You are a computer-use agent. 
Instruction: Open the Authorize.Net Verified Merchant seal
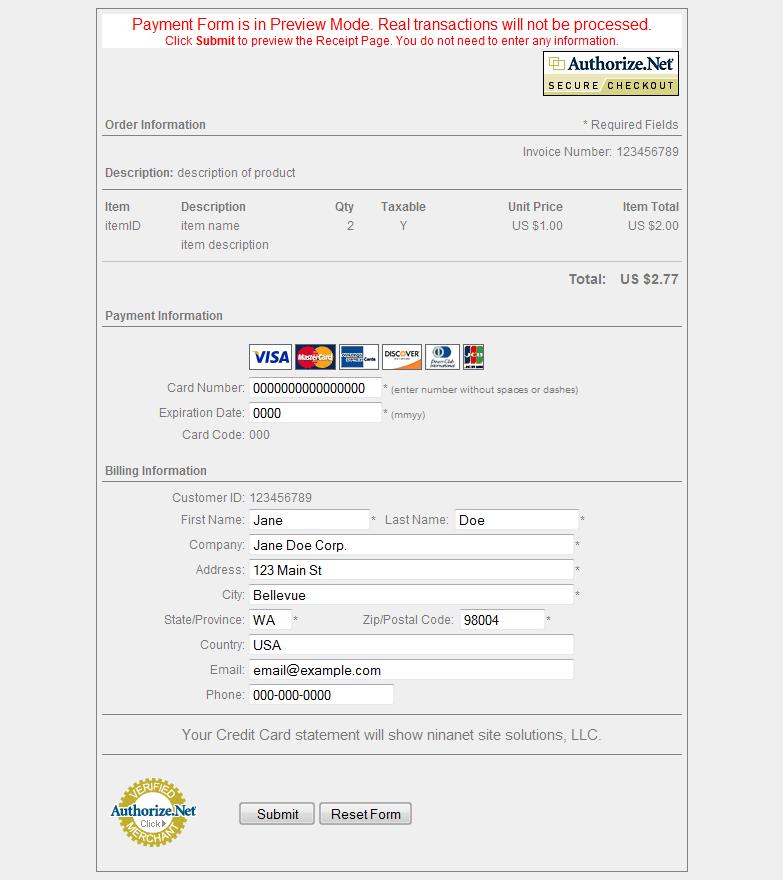point(153,812)
